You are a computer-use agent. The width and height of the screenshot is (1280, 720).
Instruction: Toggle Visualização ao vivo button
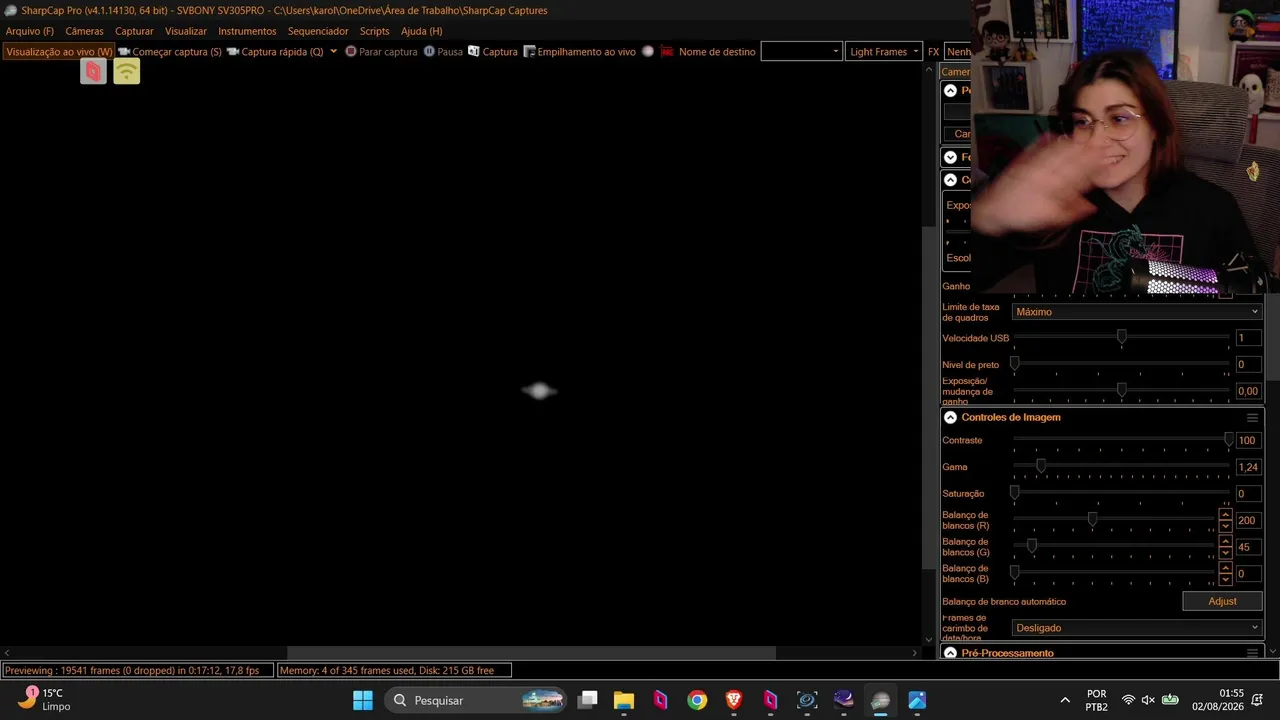coord(59,51)
